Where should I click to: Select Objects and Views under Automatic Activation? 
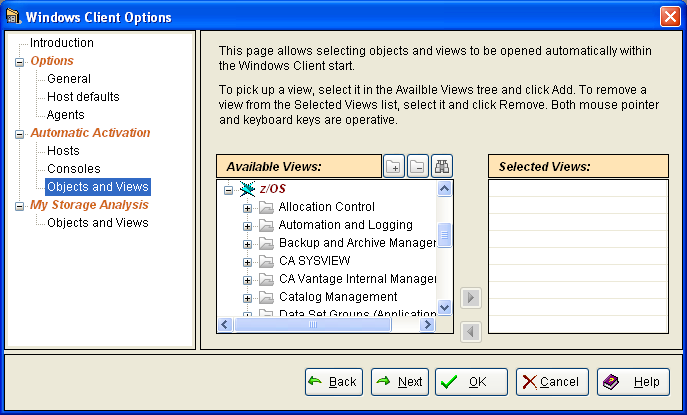[98, 187]
